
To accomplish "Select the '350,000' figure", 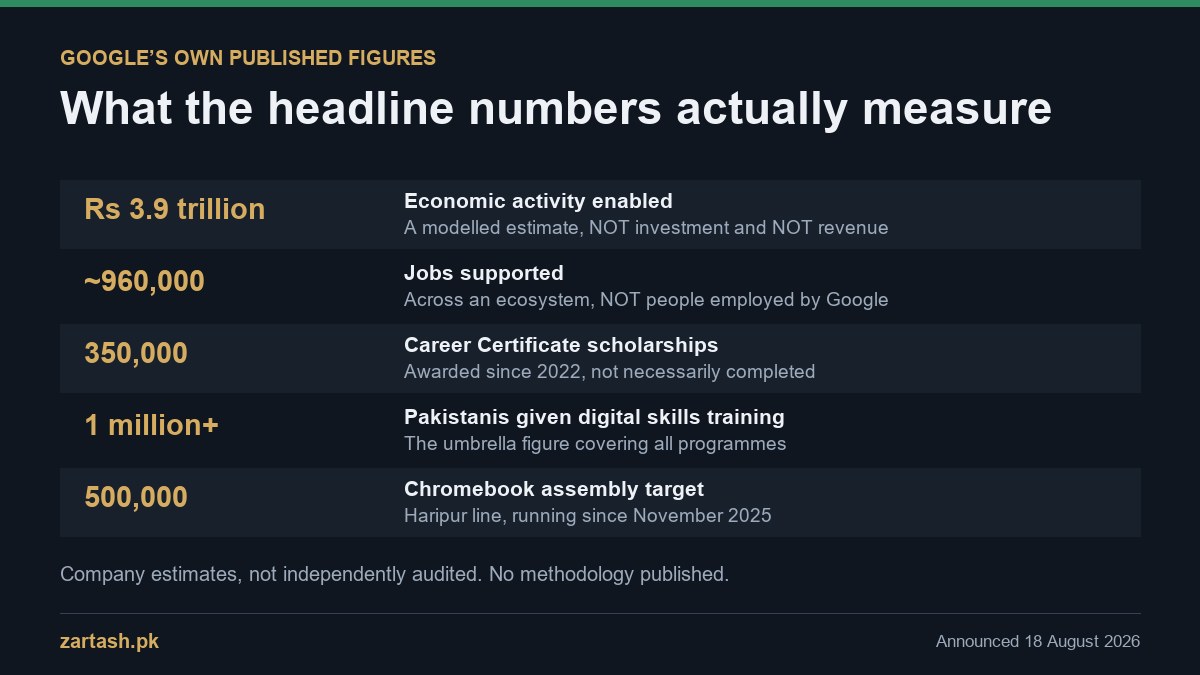I will tap(136, 354).
